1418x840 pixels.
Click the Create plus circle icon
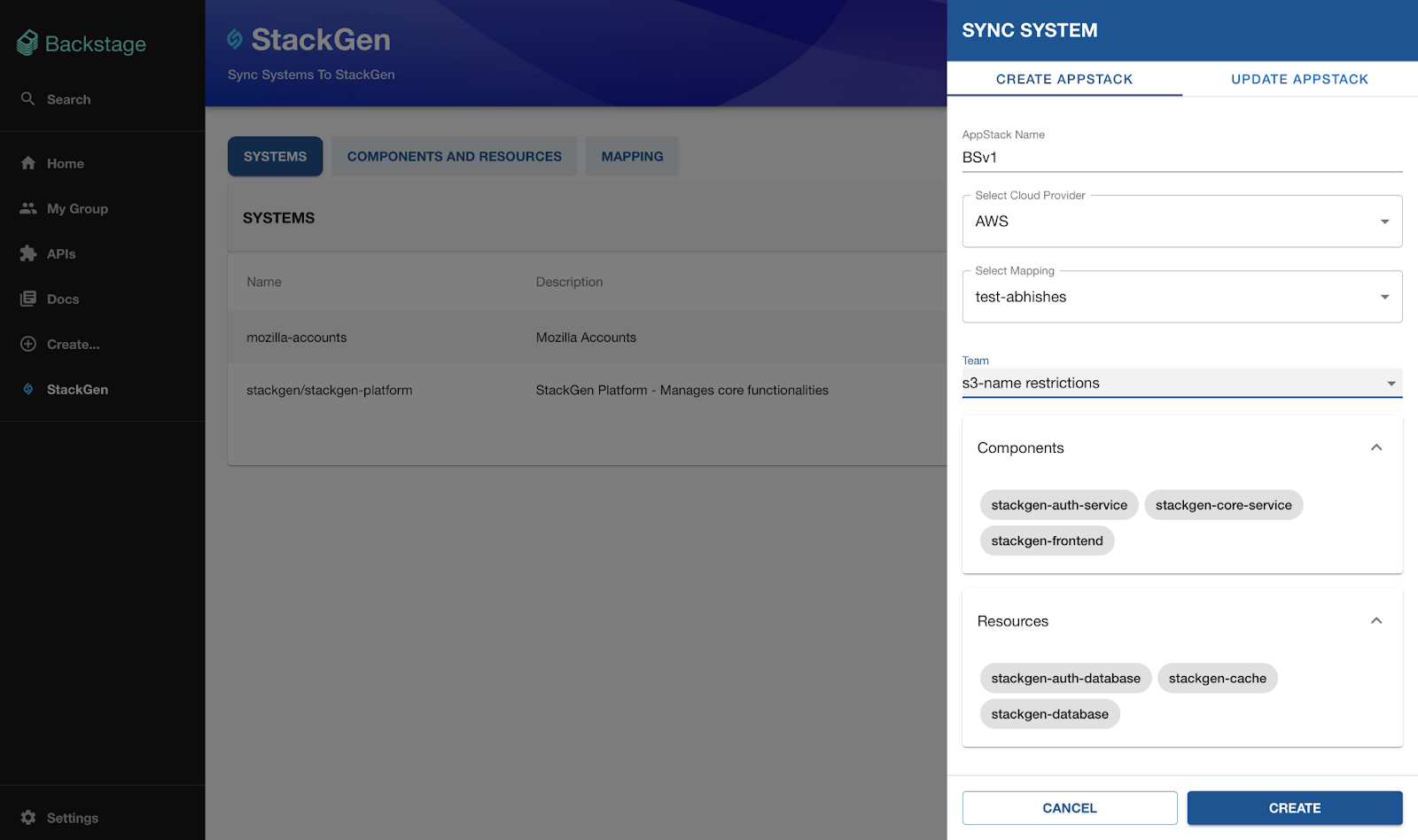[x=28, y=344]
